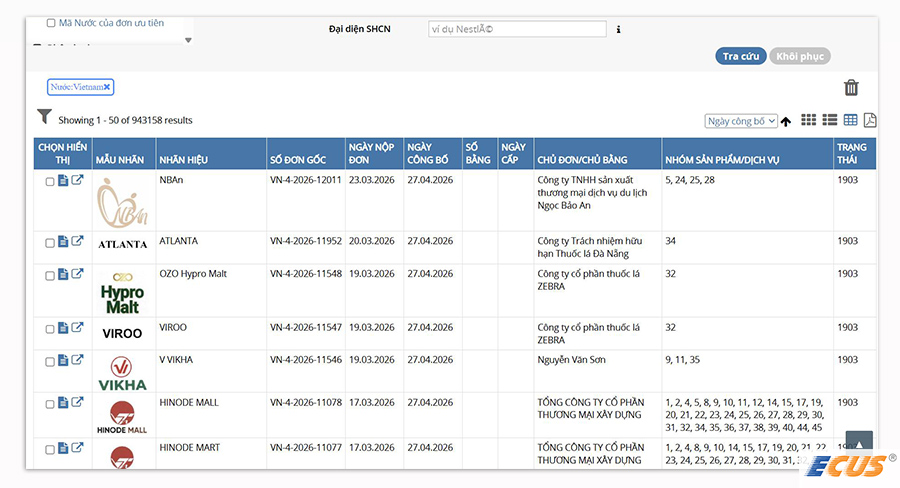Click product group '5, 24, 25, 28'
This screenshot has height=488, width=900.
coord(690,180)
